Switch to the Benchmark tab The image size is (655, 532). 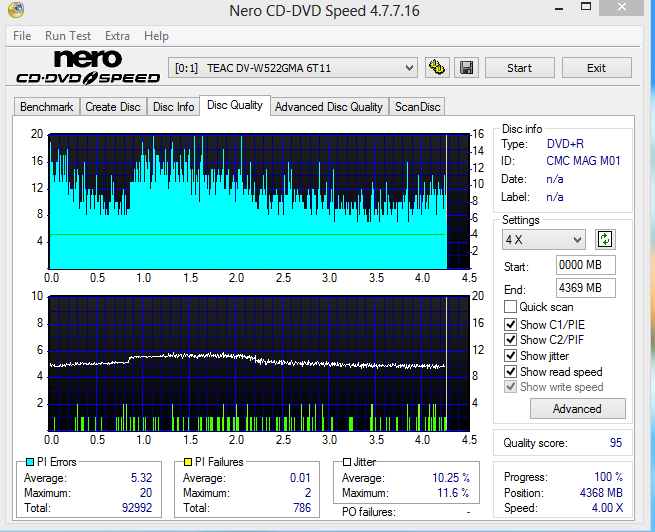pos(46,107)
